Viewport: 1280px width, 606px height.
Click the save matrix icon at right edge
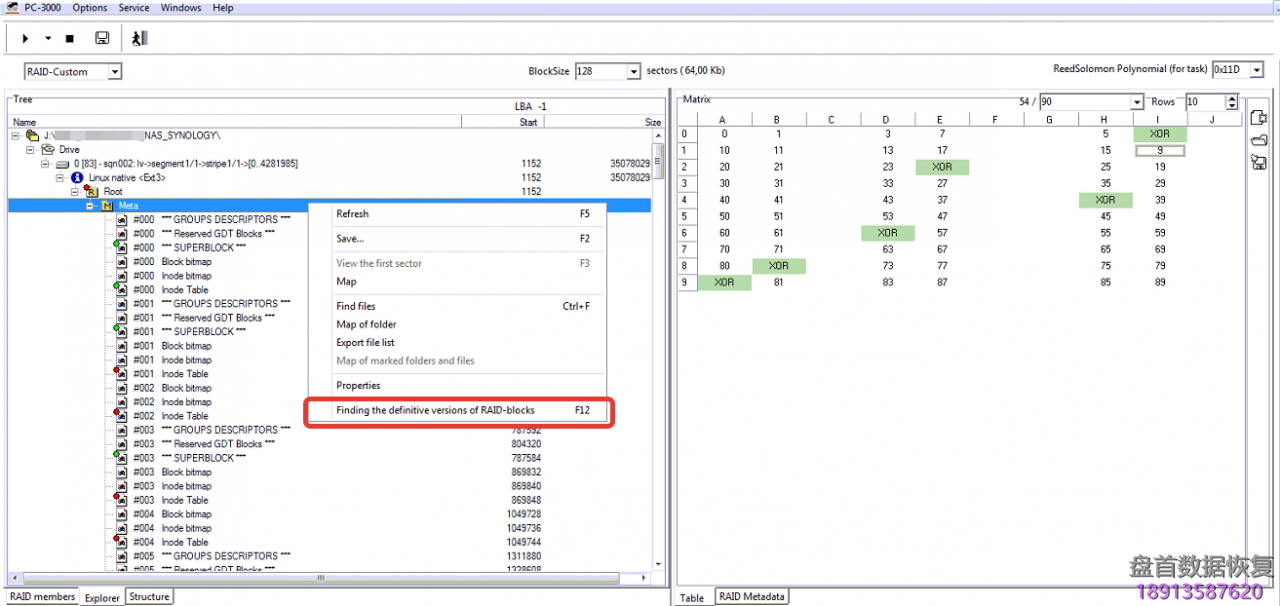(x=1259, y=162)
